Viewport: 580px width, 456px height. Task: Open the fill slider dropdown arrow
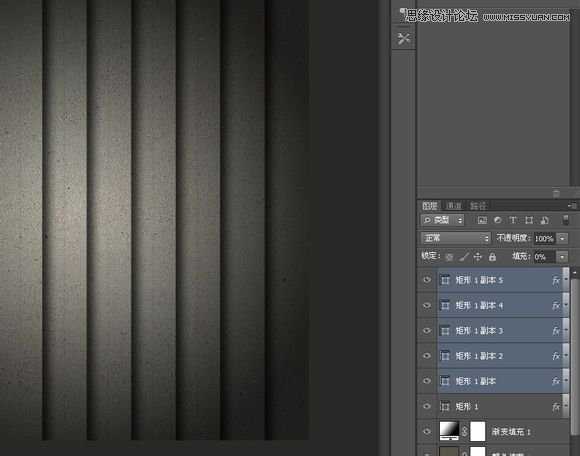click(x=562, y=257)
